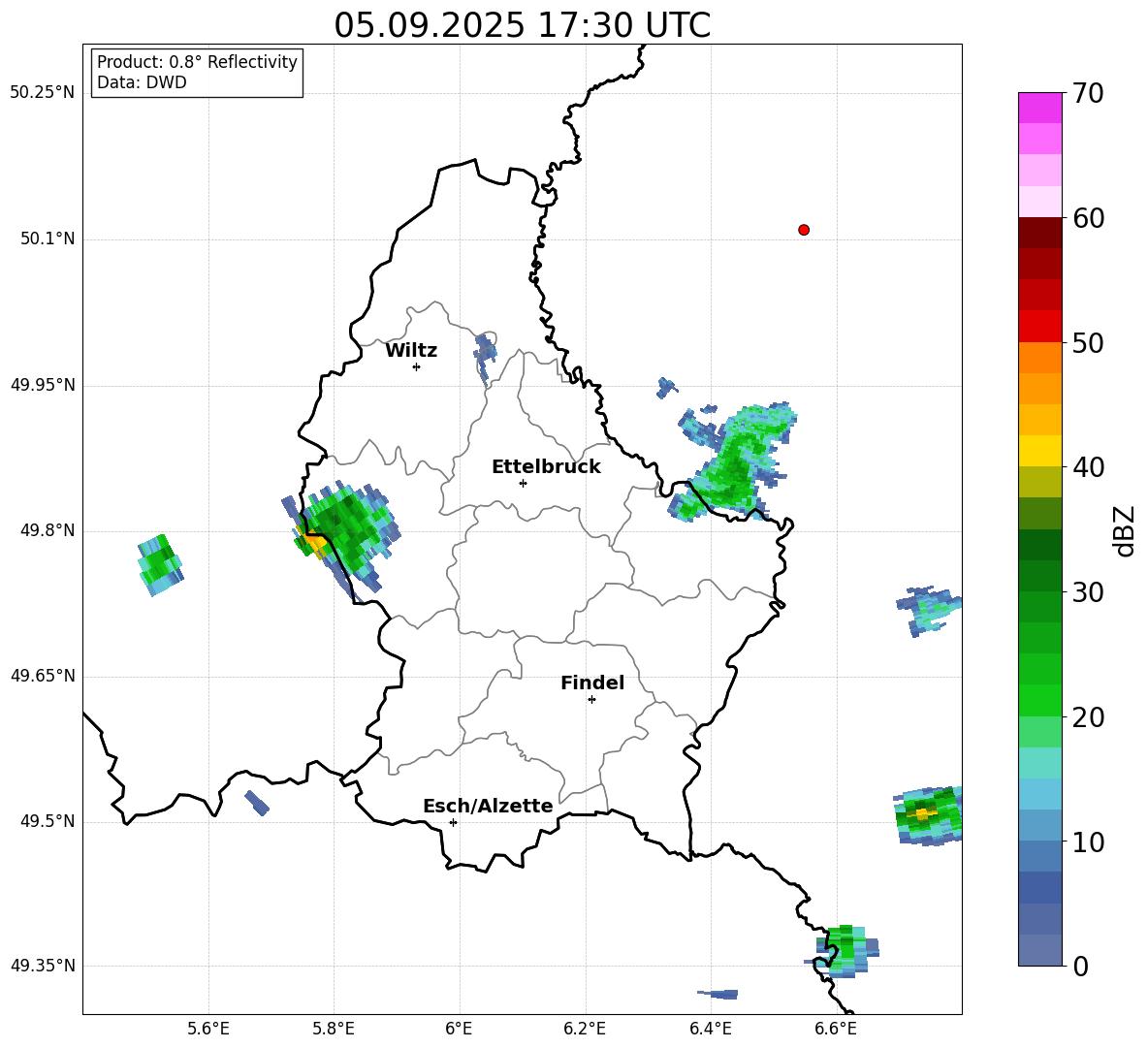Click the '6.2°E' longitude label

pos(585,1029)
